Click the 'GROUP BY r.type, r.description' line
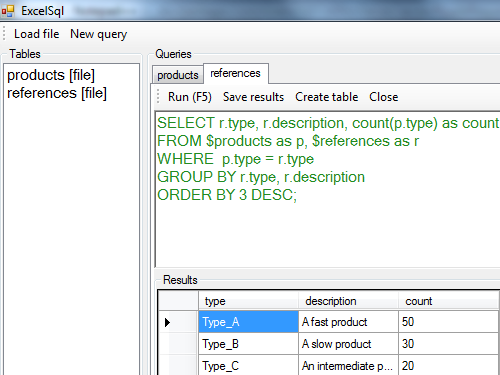 pyautogui.click(x=261, y=177)
